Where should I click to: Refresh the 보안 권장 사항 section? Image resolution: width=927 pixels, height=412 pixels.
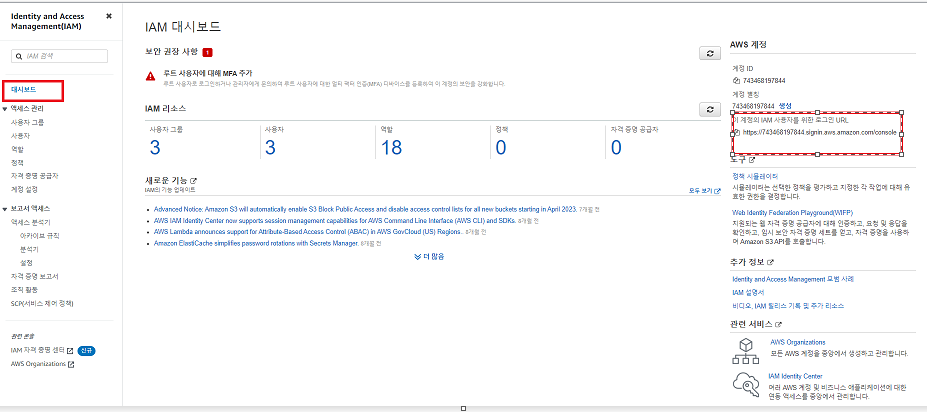pos(710,53)
